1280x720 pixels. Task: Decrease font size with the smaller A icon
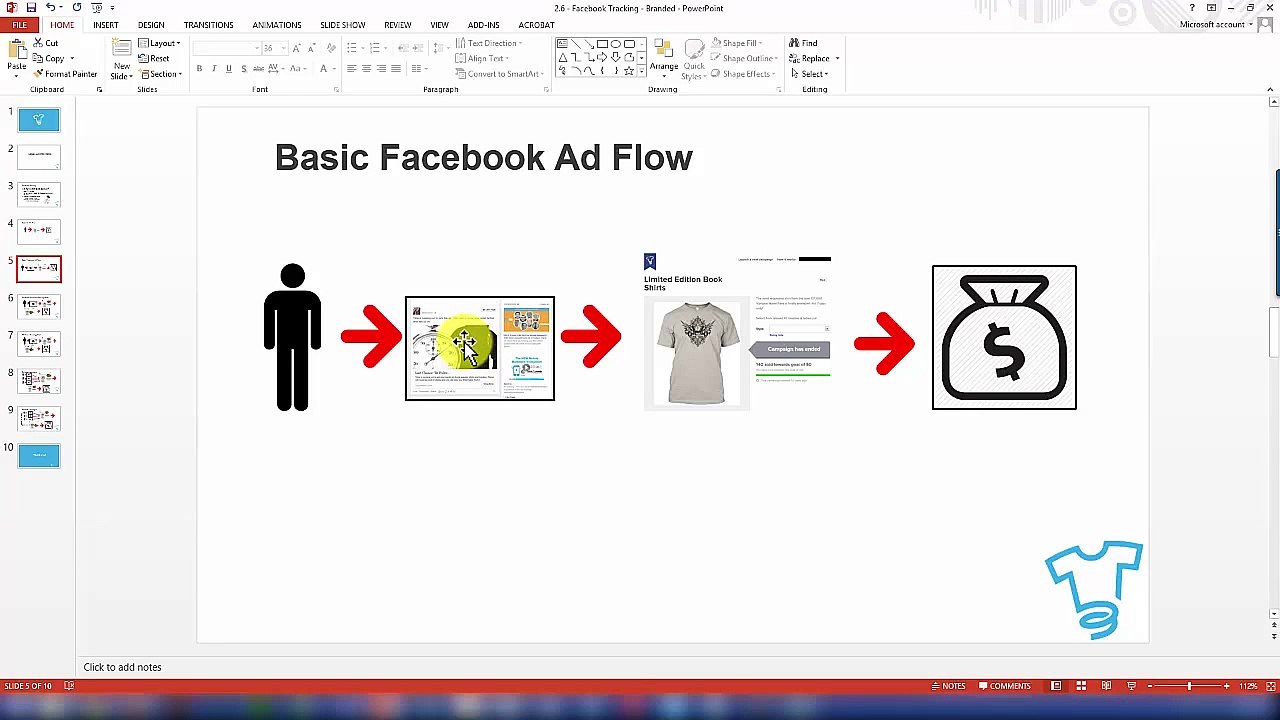[312, 48]
